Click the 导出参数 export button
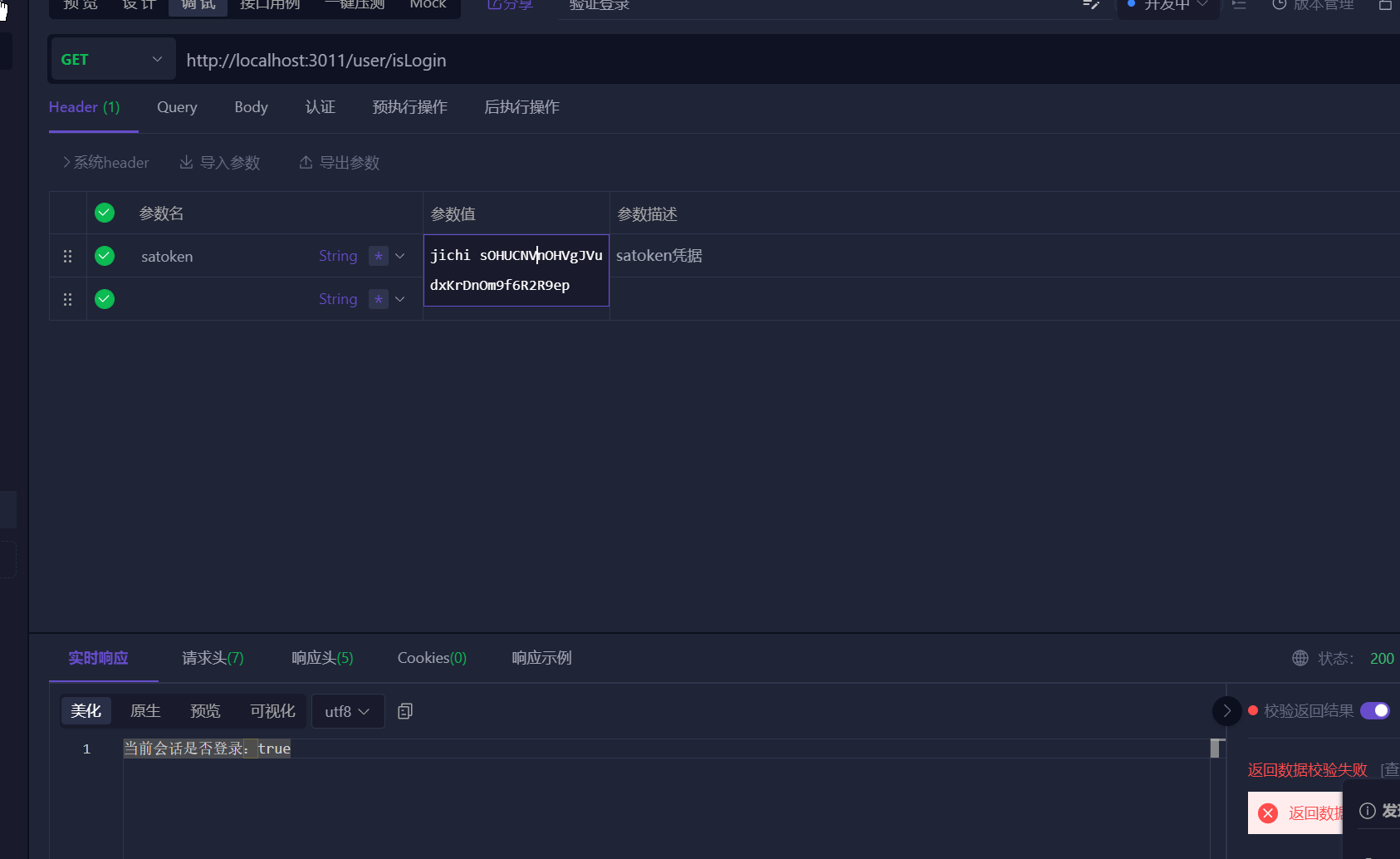1400x859 pixels. pyautogui.click(x=340, y=163)
